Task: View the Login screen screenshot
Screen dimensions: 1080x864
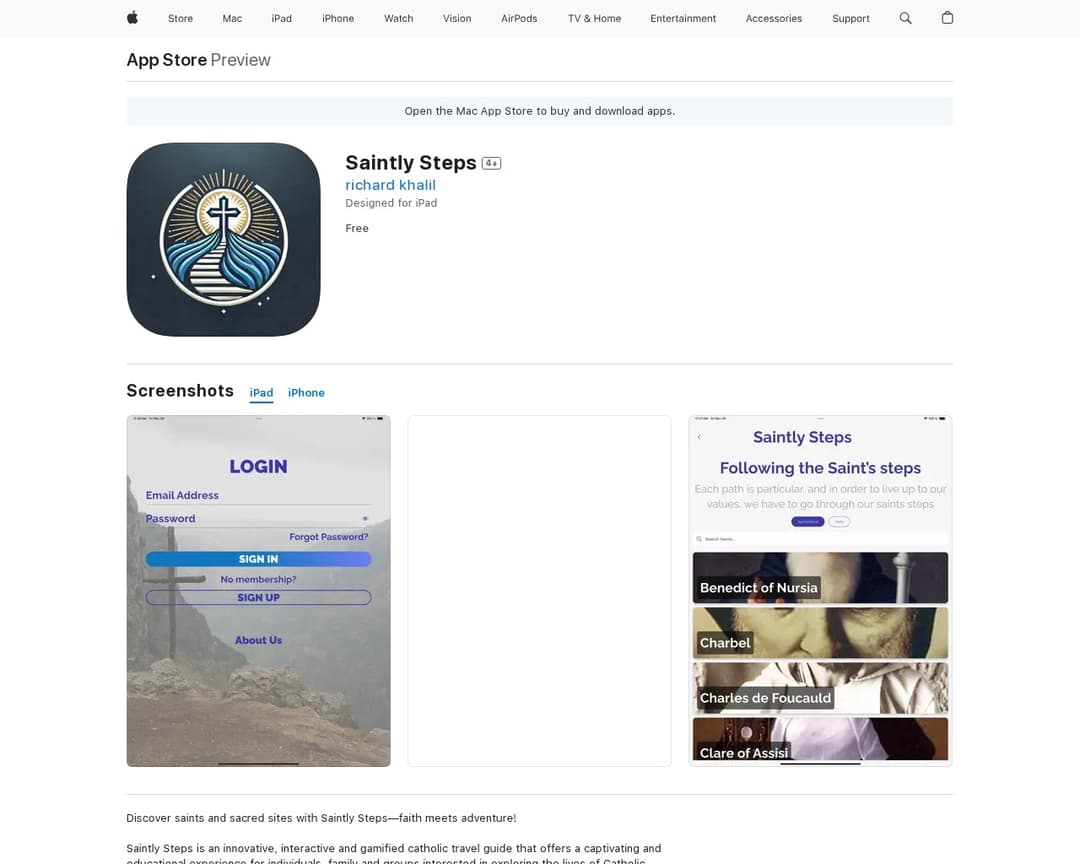Action: click(x=258, y=590)
